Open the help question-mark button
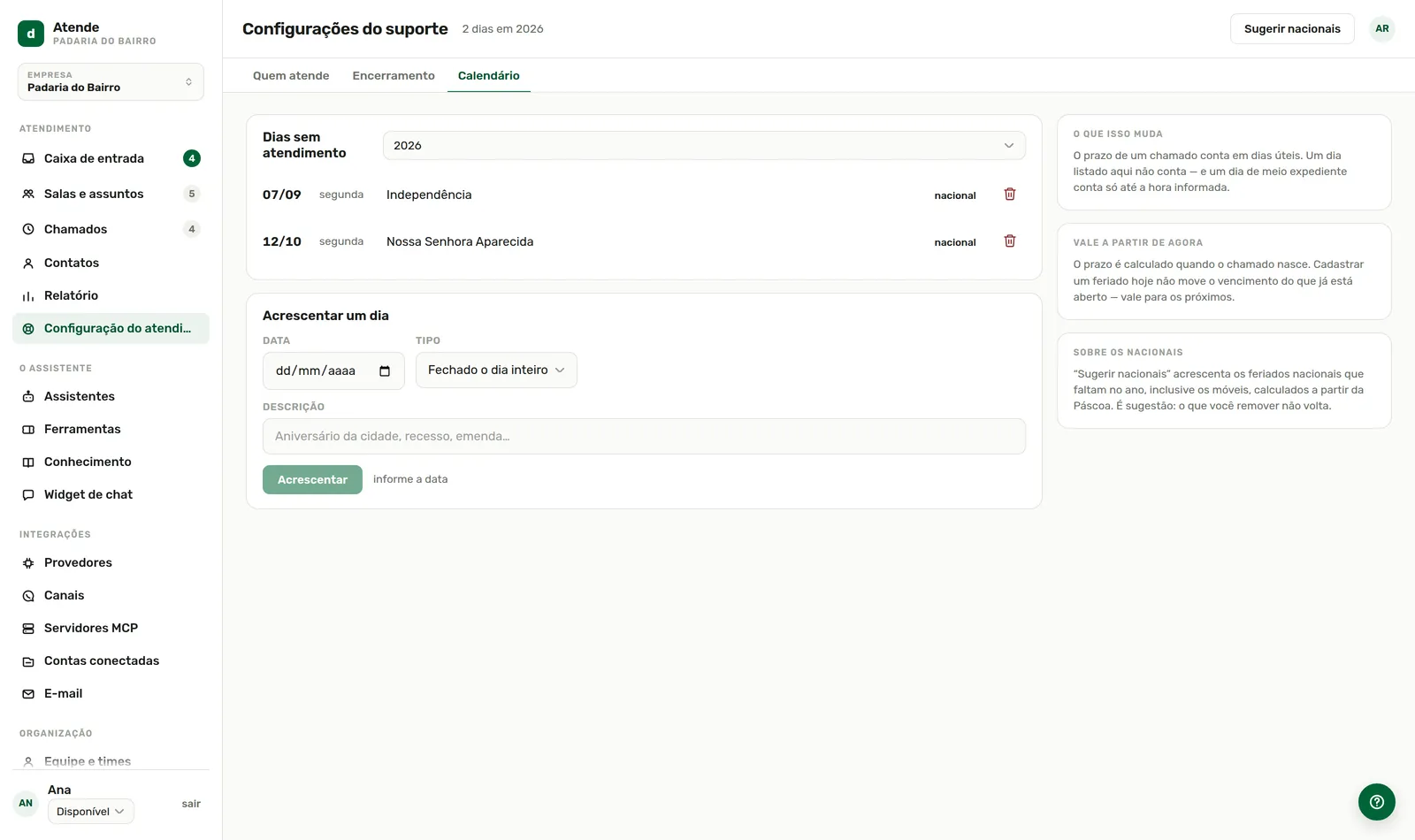This screenshot has height=840, width=1415. tap(1377, 802)
